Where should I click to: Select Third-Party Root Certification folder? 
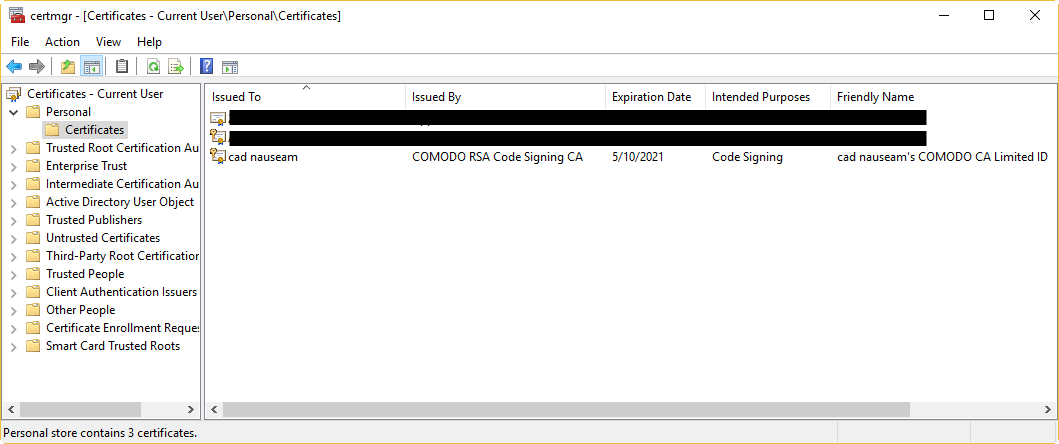122,256
